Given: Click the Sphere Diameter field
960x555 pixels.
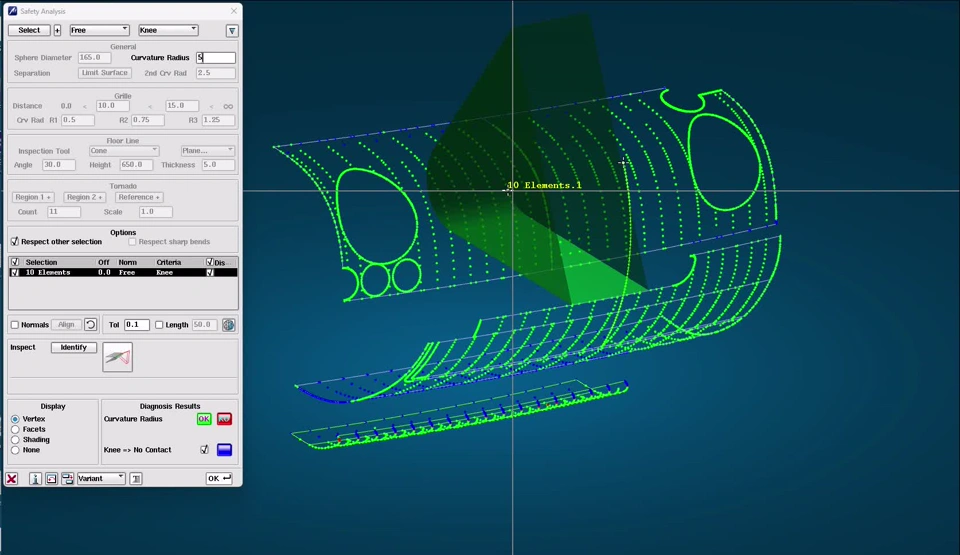Looking at the screenshot, I should coord(94,58).
